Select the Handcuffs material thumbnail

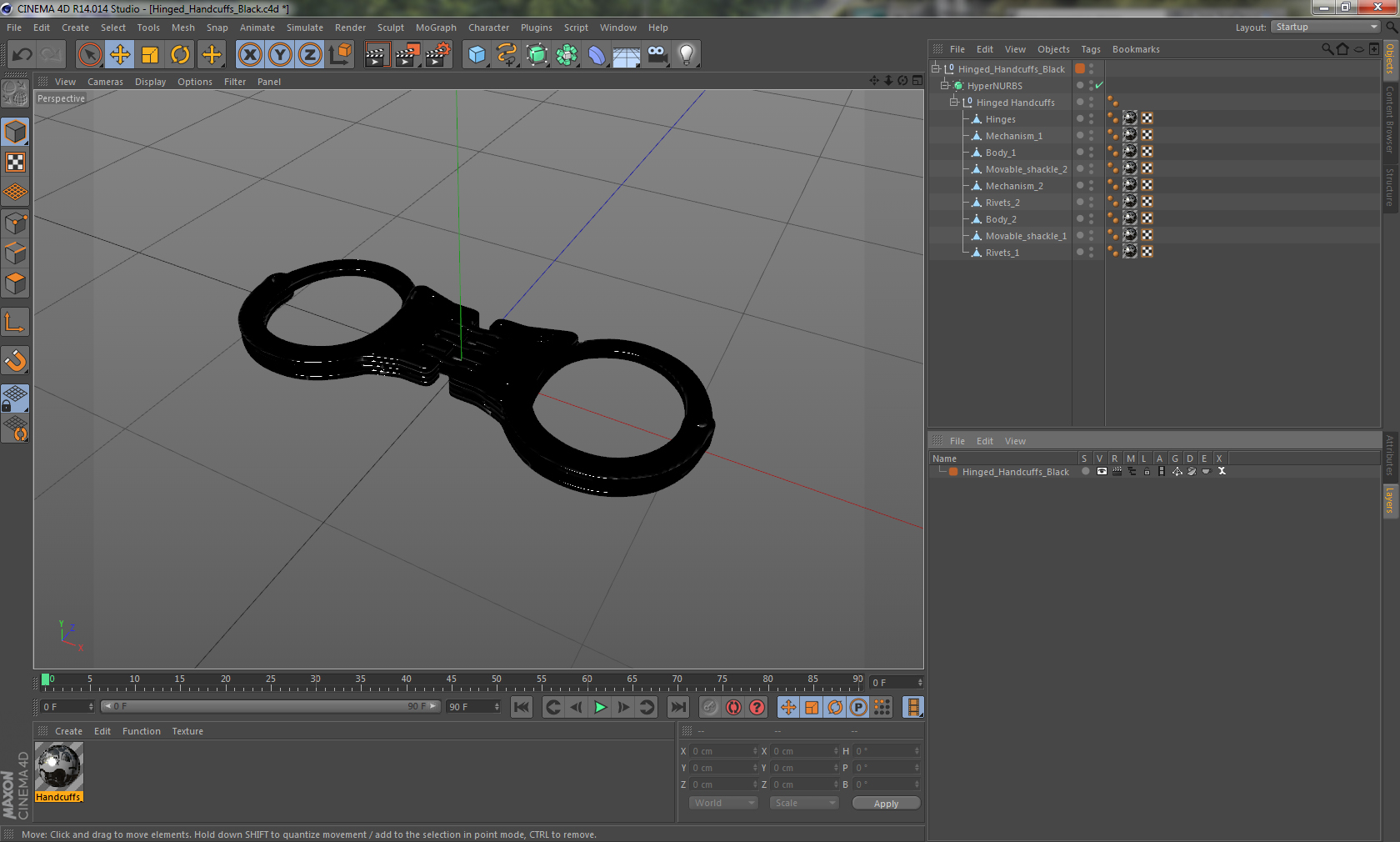coord(59,768)
